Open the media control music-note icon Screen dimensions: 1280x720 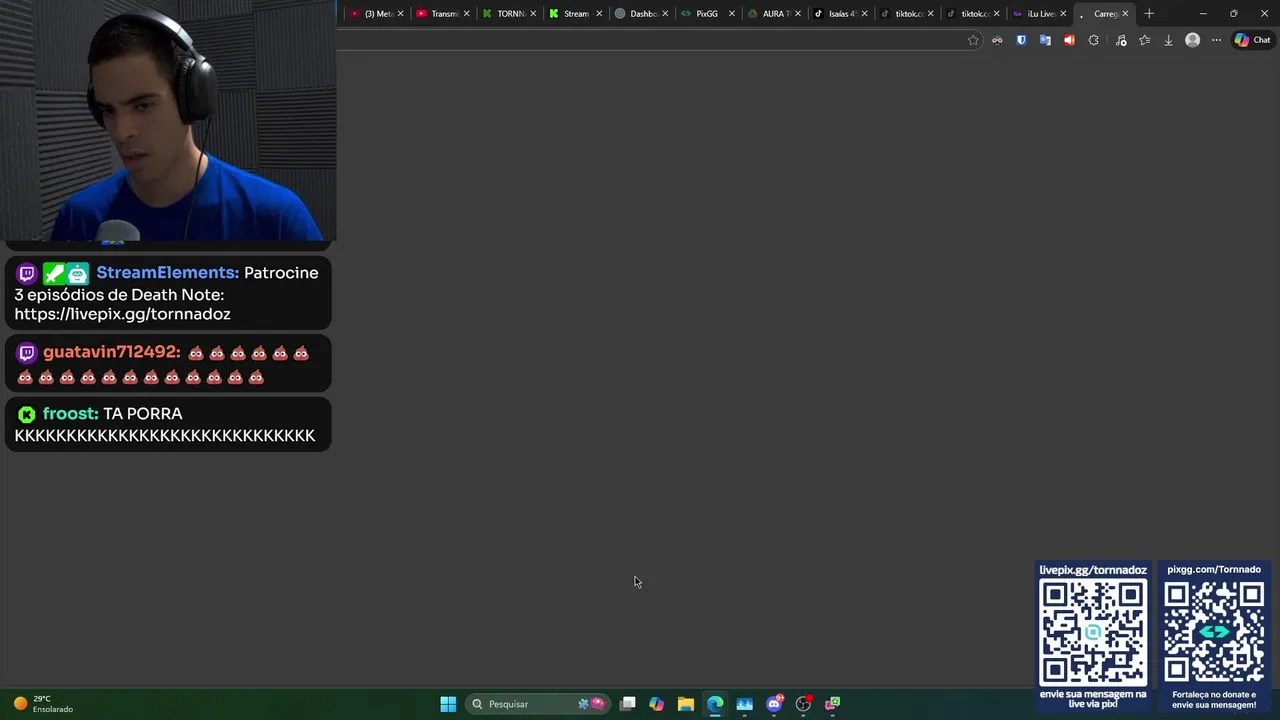pos(1121,40)
